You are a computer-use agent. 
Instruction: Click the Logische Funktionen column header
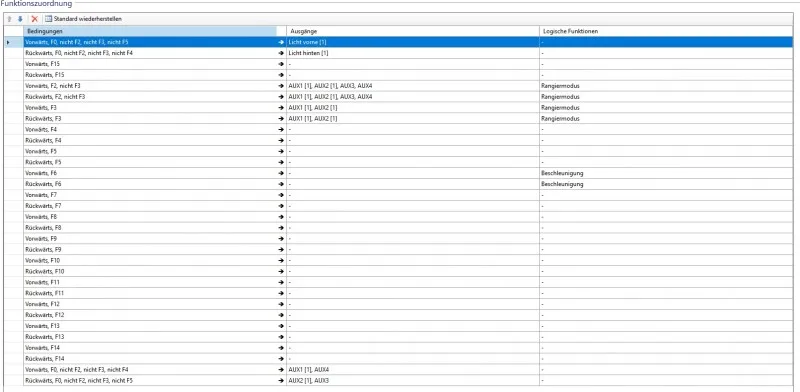click(666, 31)
